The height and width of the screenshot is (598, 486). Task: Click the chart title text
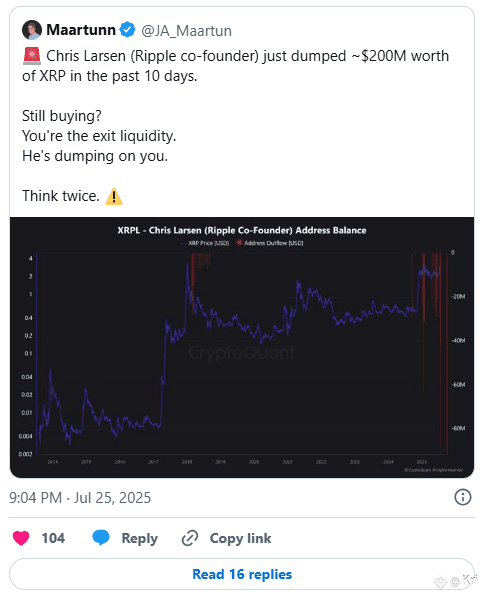242,230
